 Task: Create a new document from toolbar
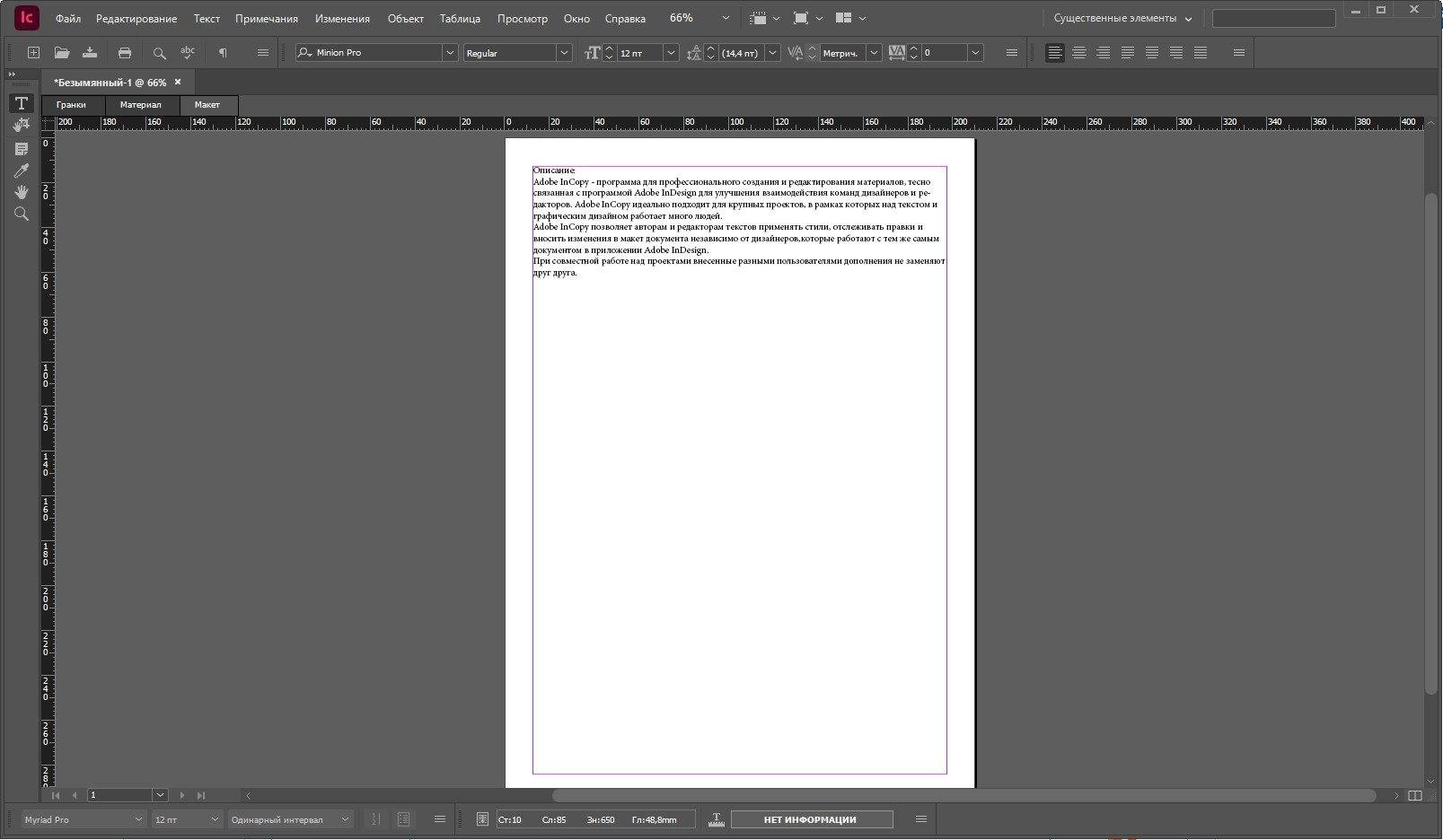click(x=33, y=53)
